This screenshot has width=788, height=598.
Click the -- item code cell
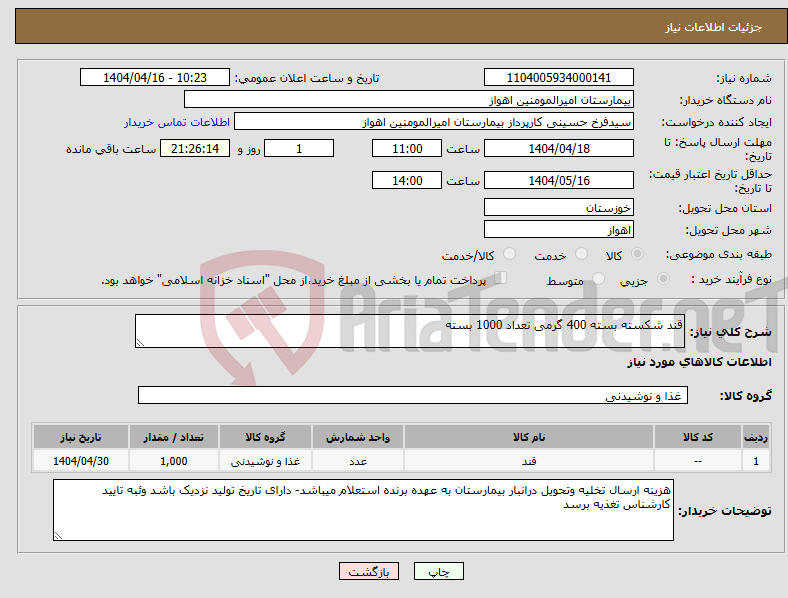698,461
